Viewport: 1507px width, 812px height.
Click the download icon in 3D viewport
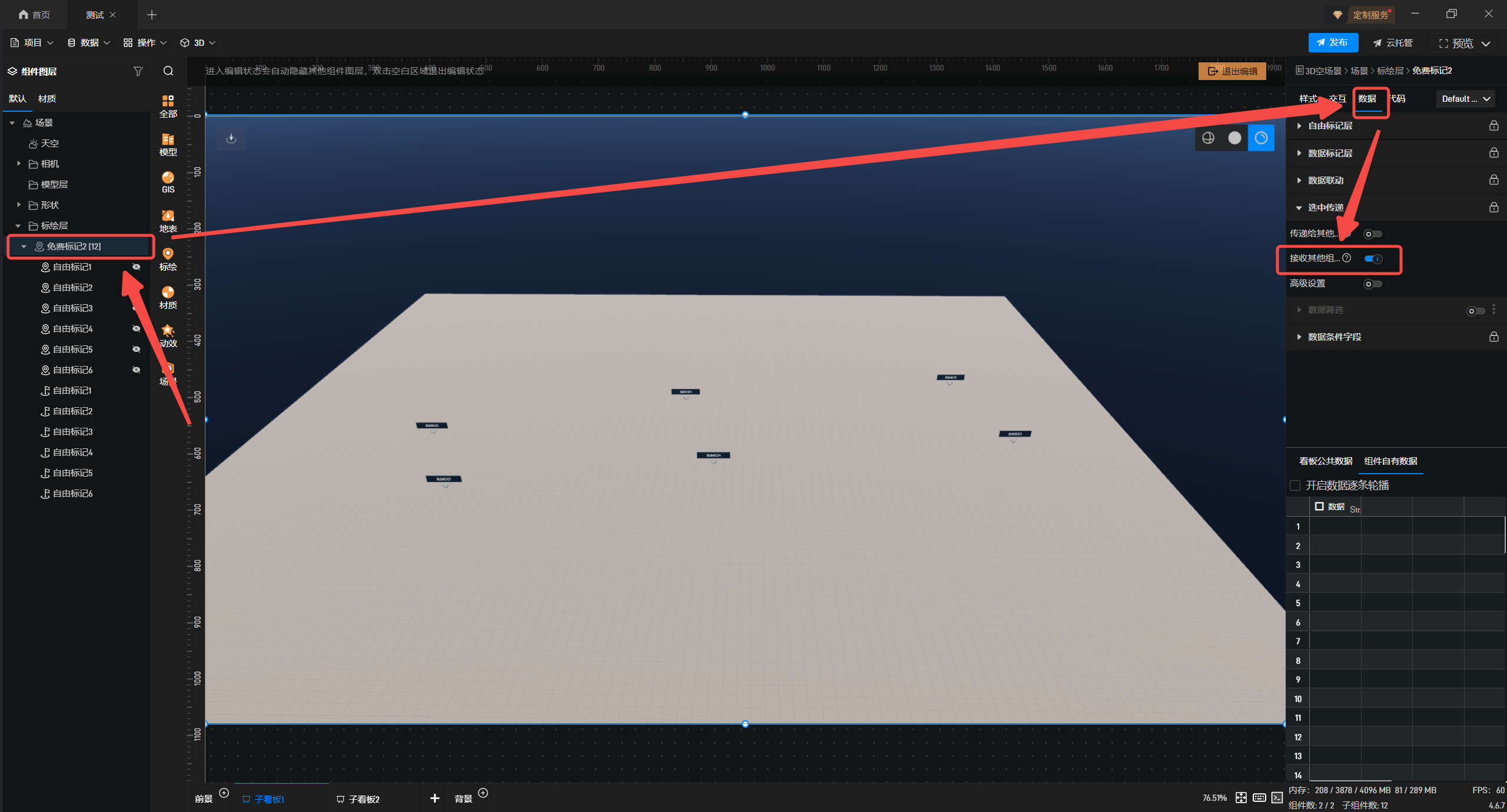coord(231,139)
